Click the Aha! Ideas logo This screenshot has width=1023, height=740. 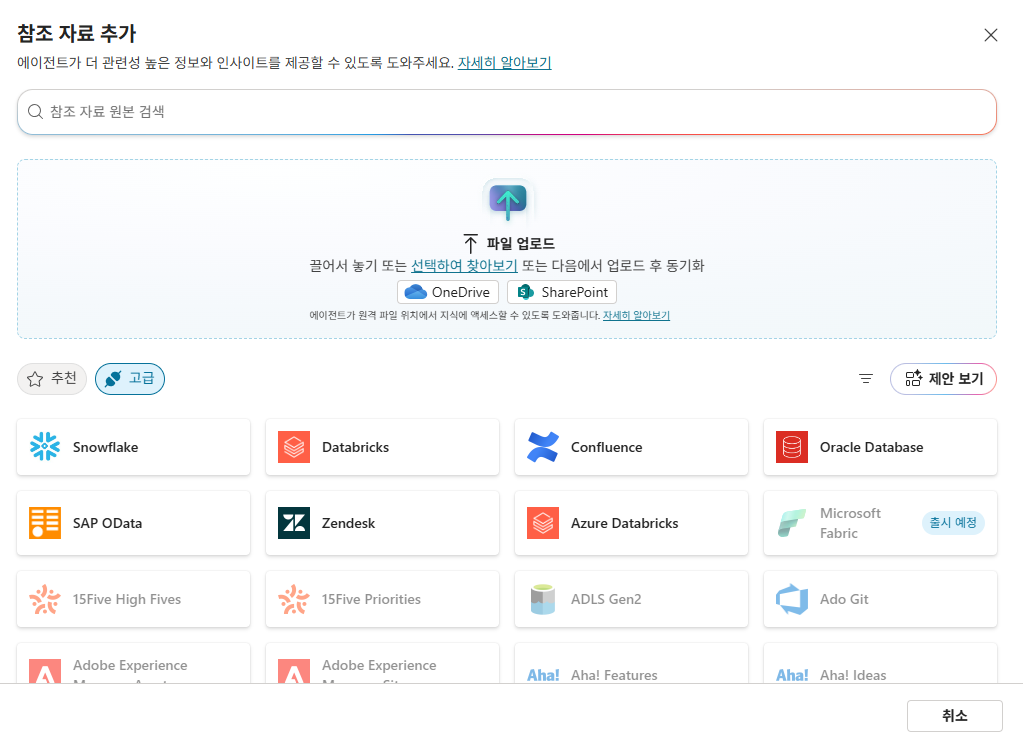(792, 675)
